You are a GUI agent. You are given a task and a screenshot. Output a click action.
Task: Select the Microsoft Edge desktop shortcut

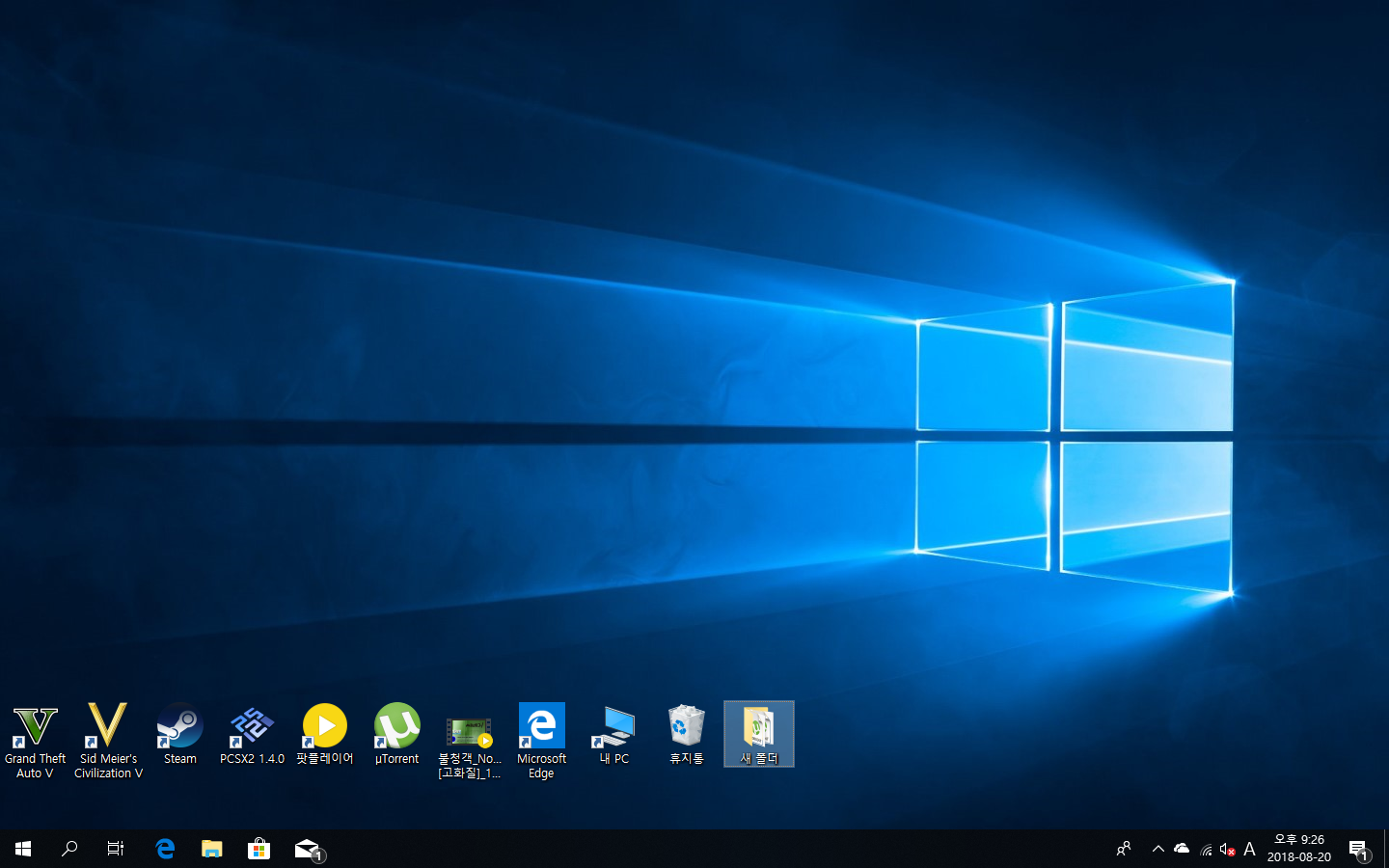541,741
